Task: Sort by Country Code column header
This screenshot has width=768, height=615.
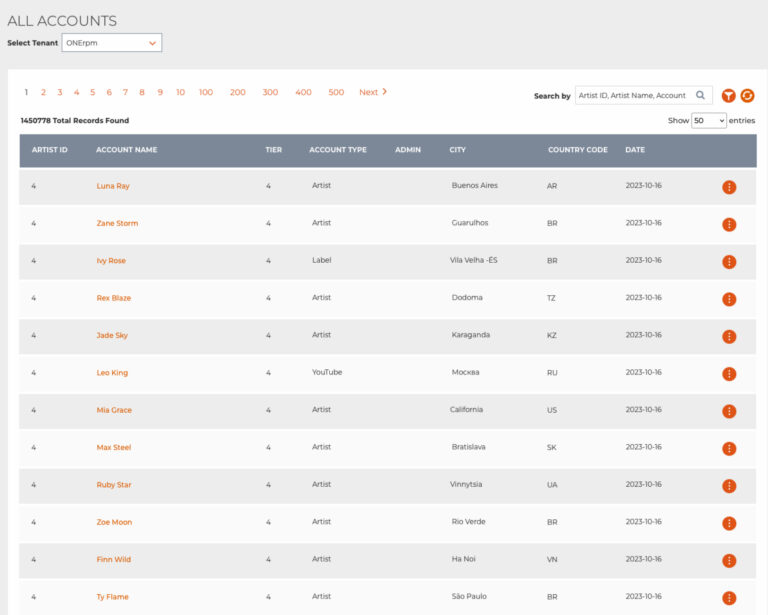Action: click(577, 150)
